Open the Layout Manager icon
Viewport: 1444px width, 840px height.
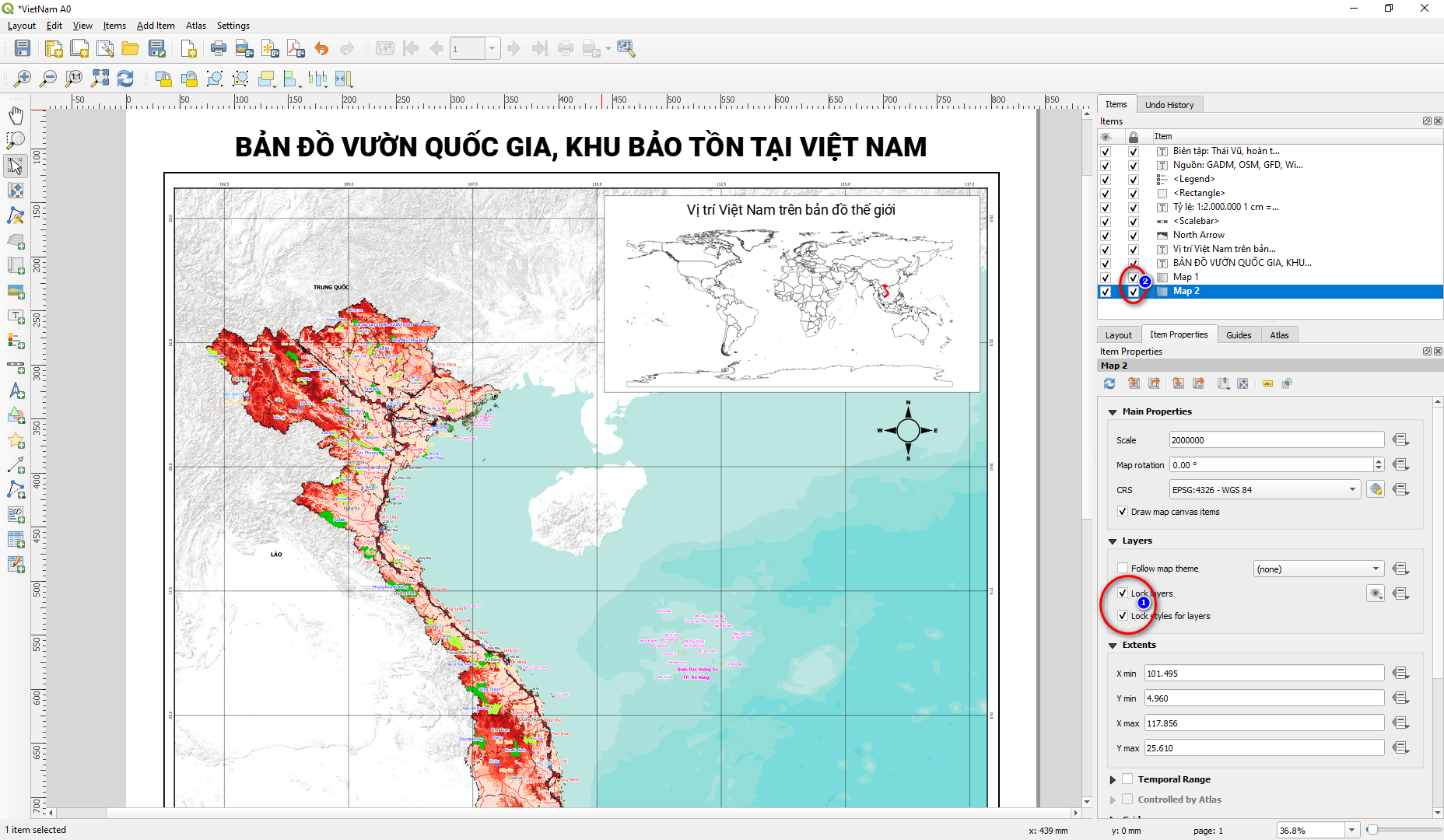[105, 49]
